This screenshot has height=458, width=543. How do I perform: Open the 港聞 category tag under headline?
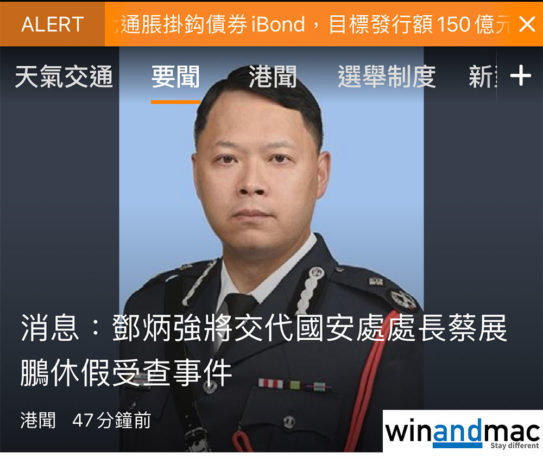pos(38,420)
